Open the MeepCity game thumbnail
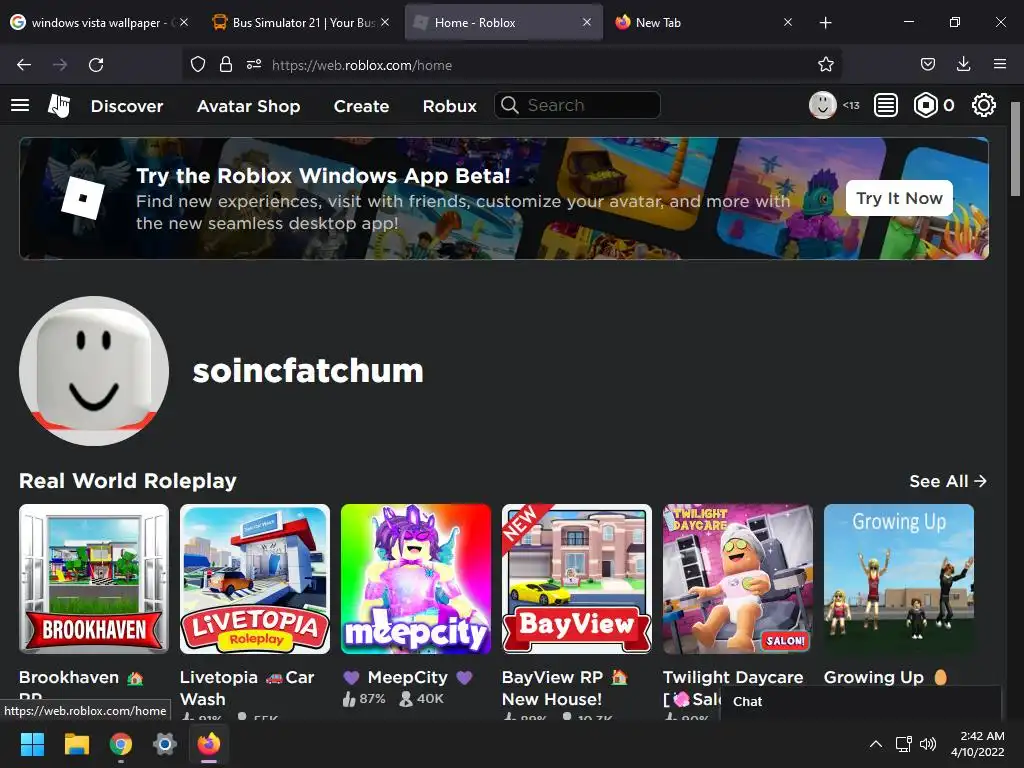The width and height of the screenshot is (1024, 768). [416, 579]
